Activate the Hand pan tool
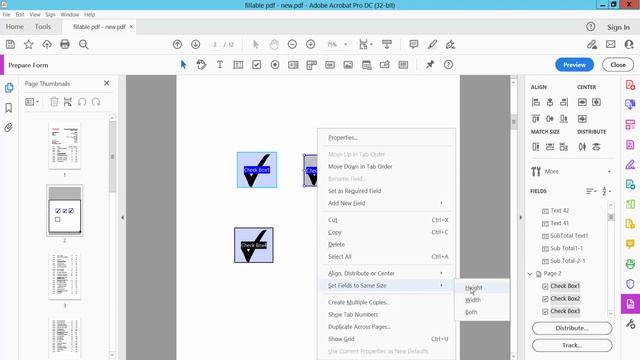This screenshot has width=640, height=360. [x=274, y=44]
